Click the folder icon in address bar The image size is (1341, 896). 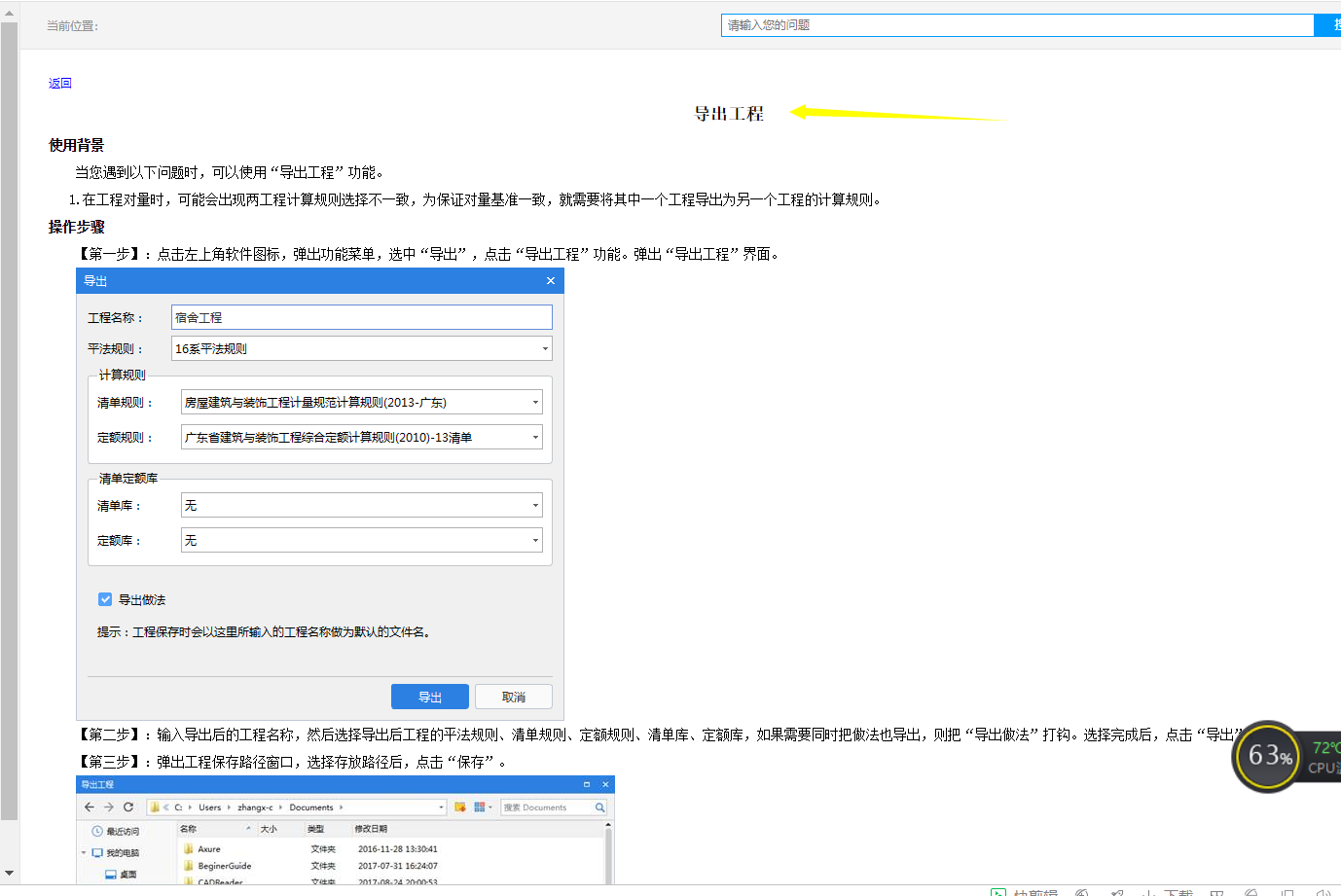coord(155,807)
